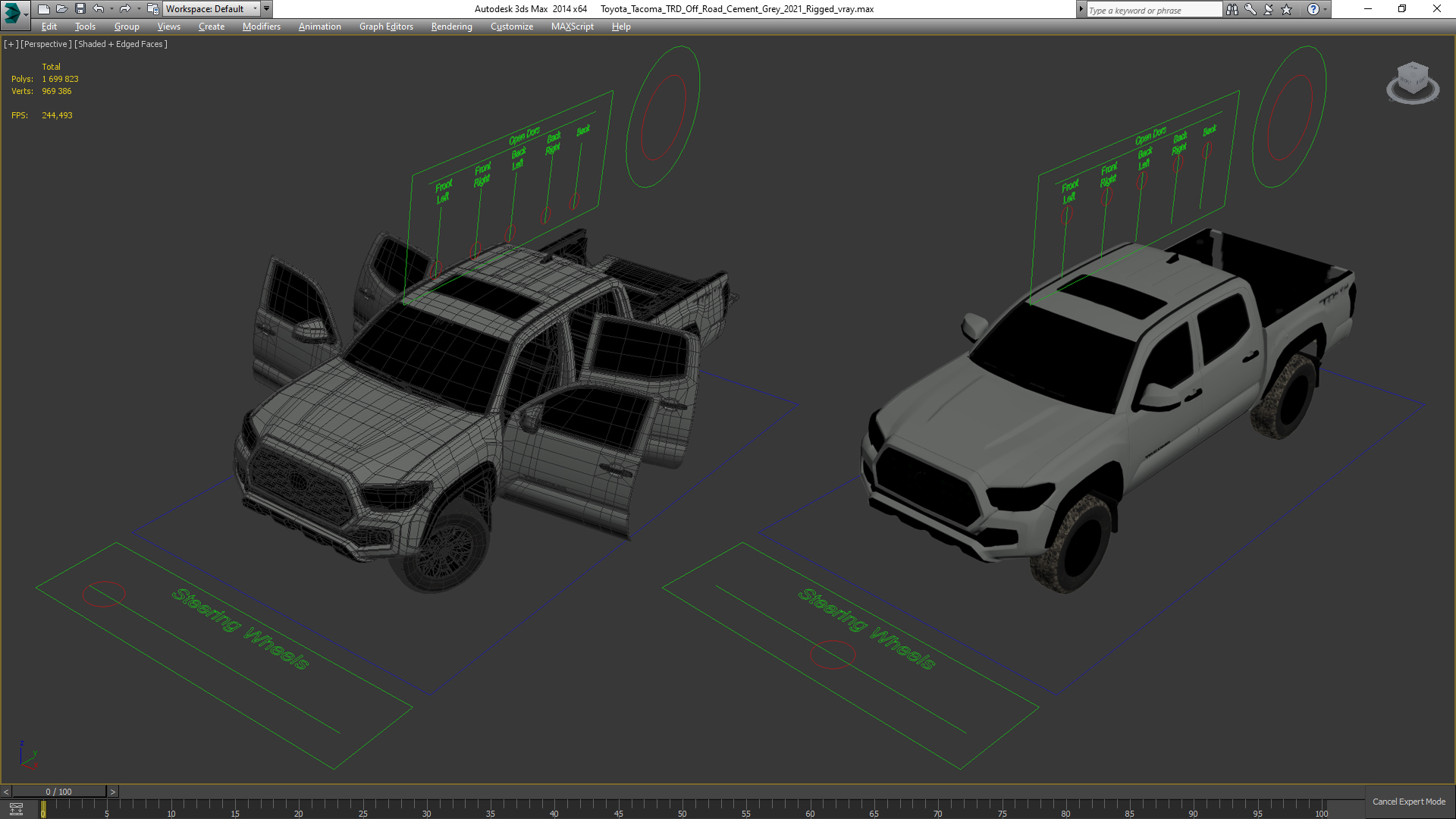
Task: Open the Modifiers menu
Action: point(262,27)
